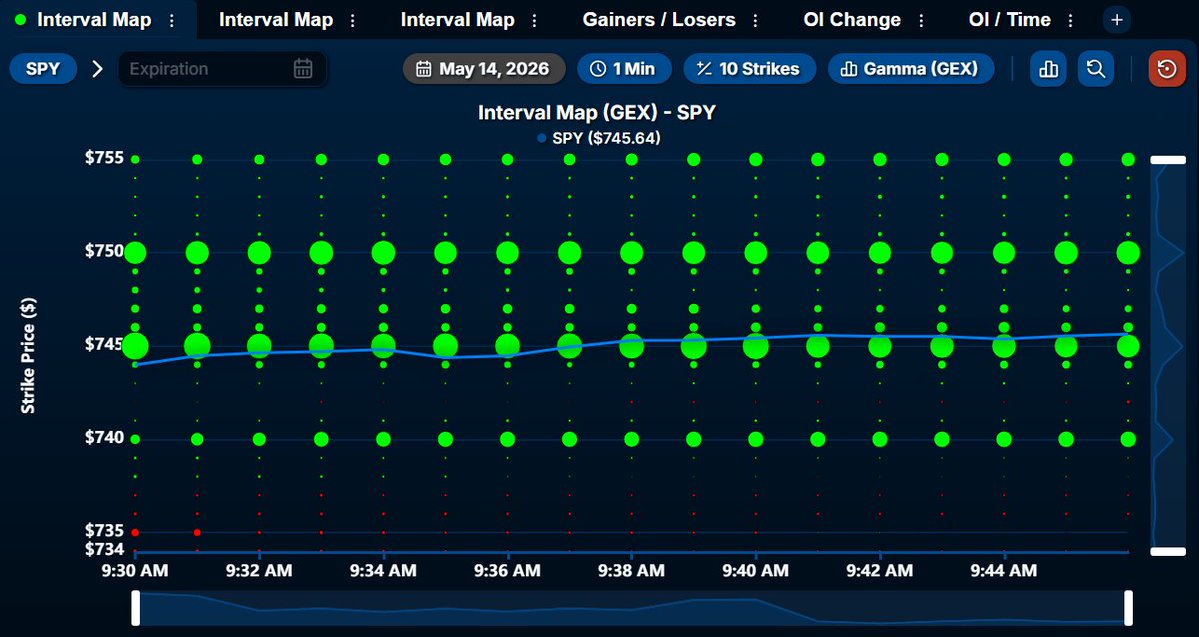Screen dimensions: 1199x637
Task: Click the red $735 bubble at 9:30 AM
Action: [x=135, y=532]
